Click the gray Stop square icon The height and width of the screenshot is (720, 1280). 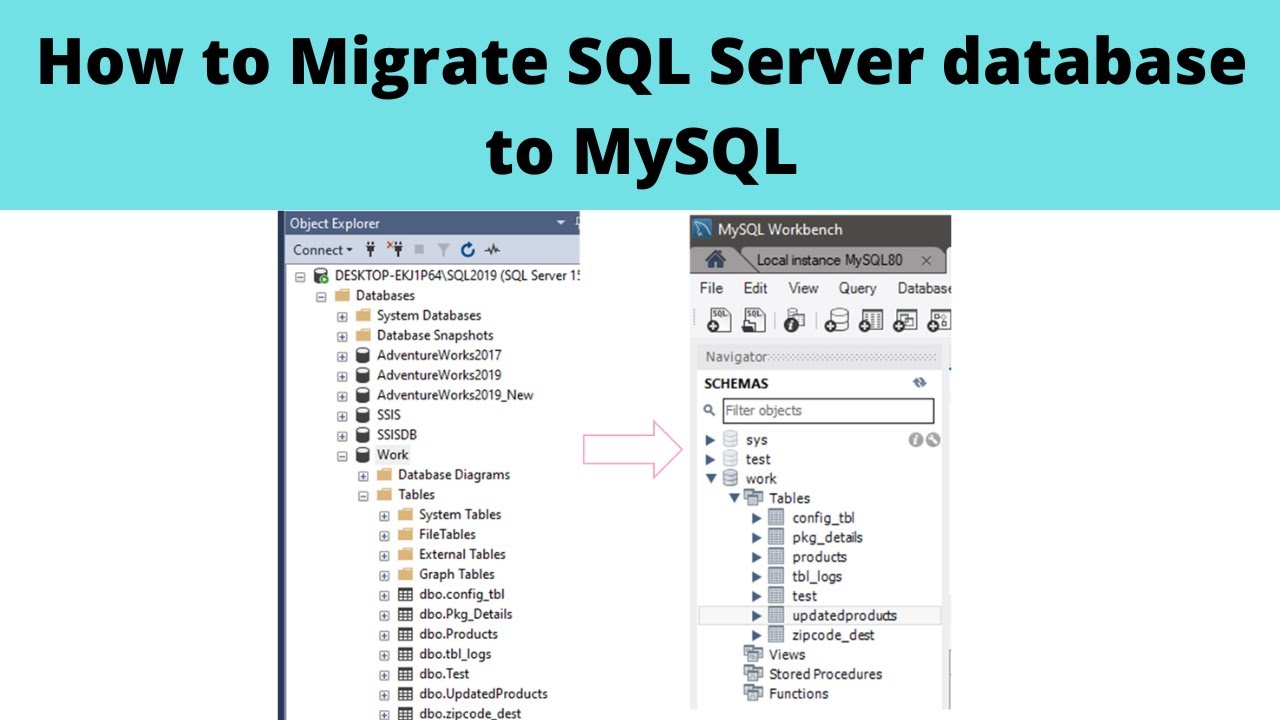click(419, 250)
